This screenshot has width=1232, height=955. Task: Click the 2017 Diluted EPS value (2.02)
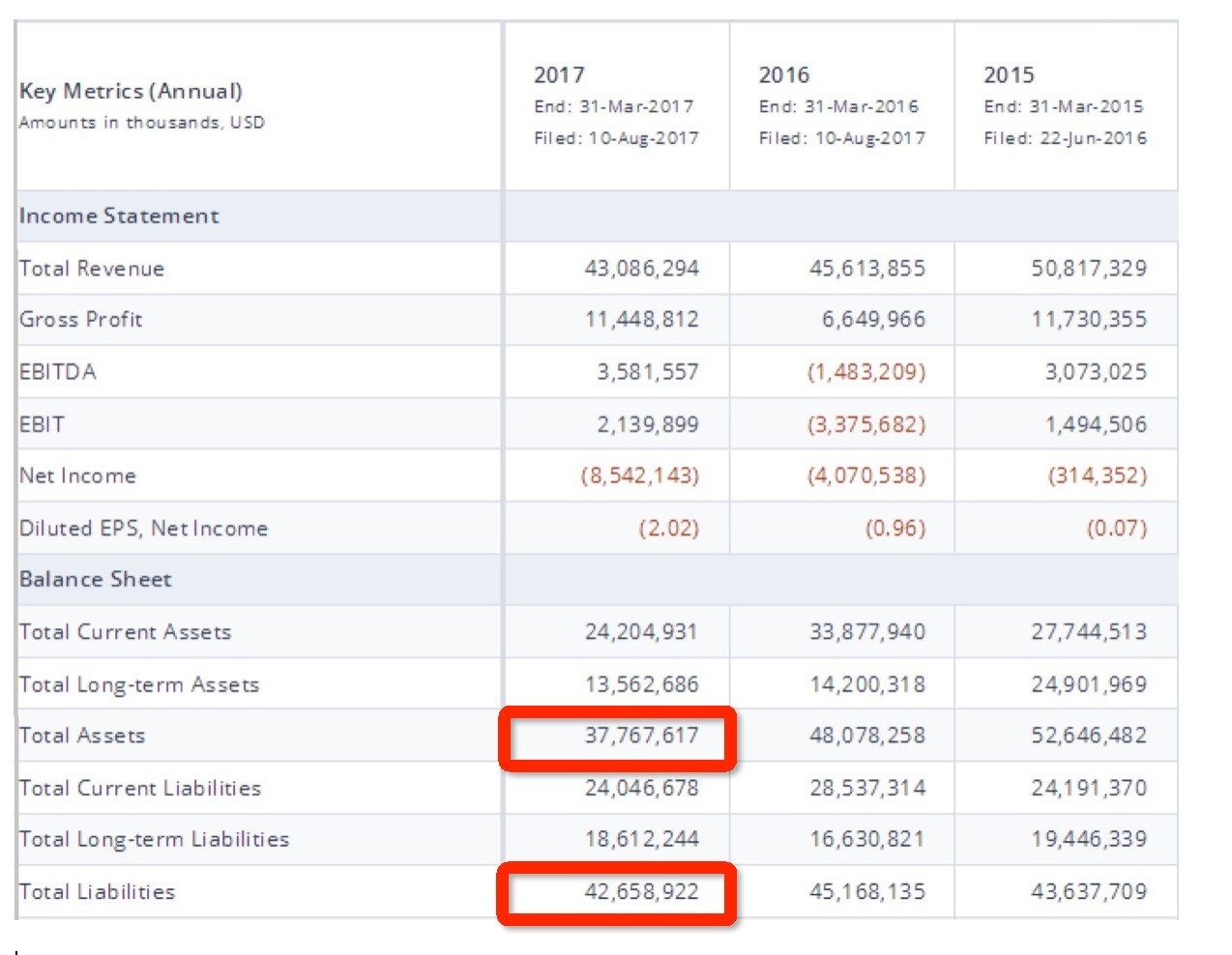[x=668, y=528]
